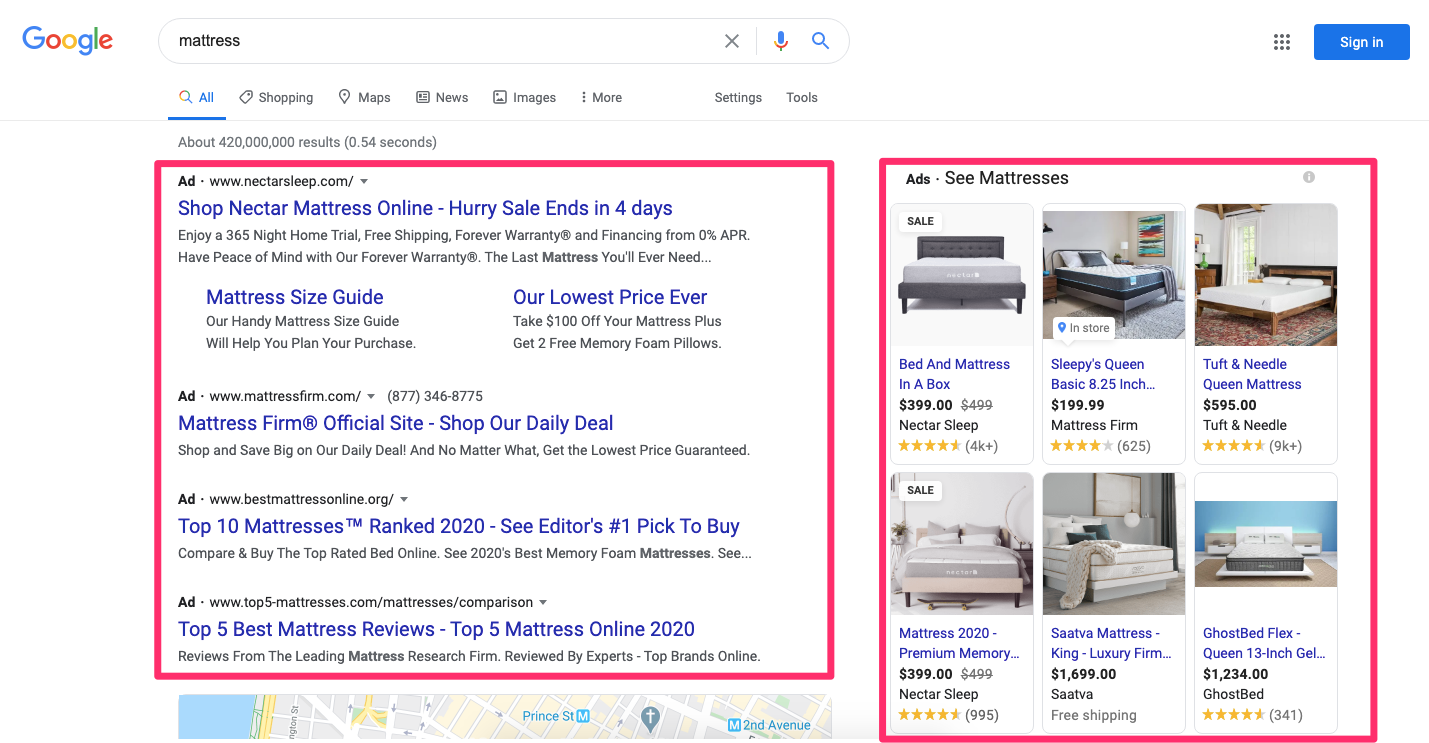1429x743 pixels.
Task: Open Top 10 Mattresses Ranked 2020 link
Action: (x=459, y=526)
